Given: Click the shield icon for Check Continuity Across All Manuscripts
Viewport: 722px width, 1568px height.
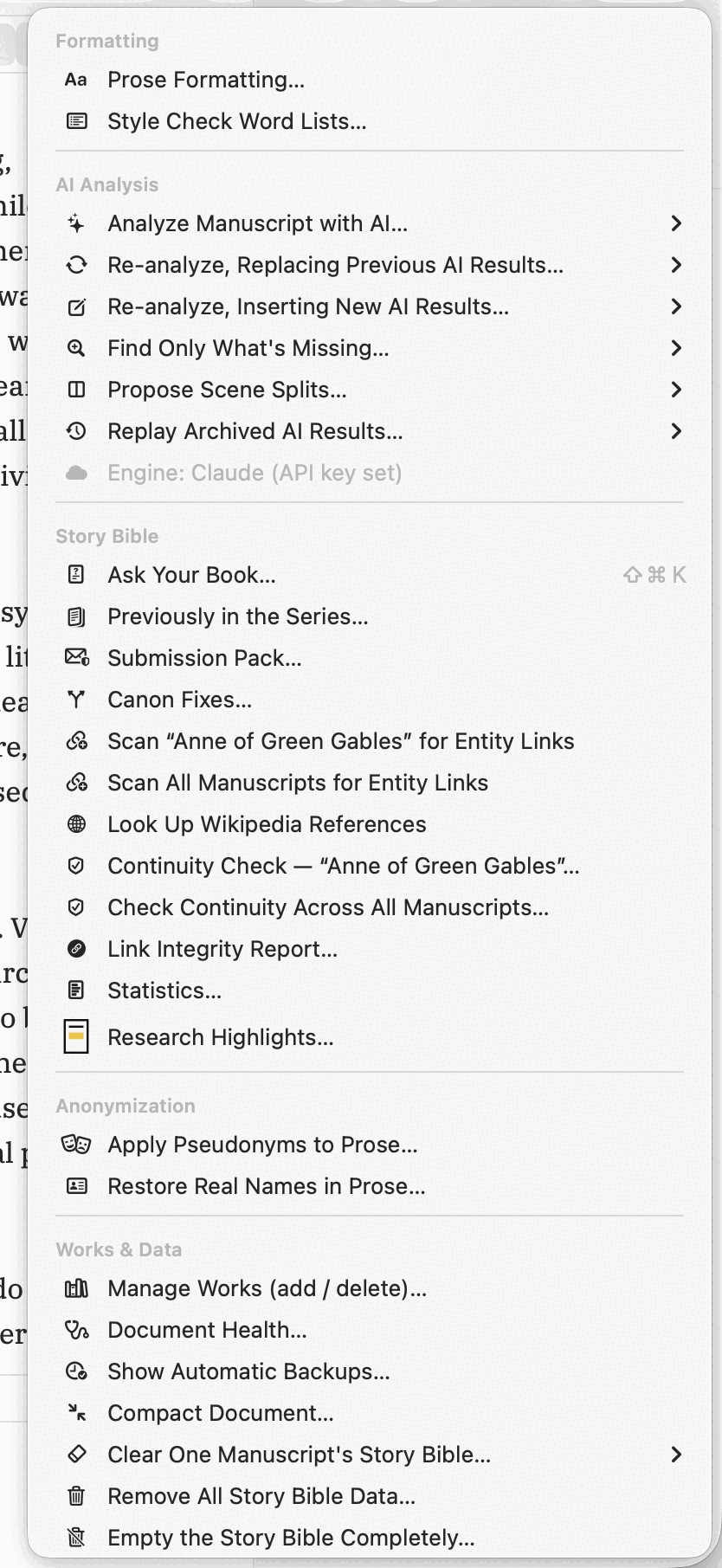Looking at the screenshot, I should click(76, 907).
